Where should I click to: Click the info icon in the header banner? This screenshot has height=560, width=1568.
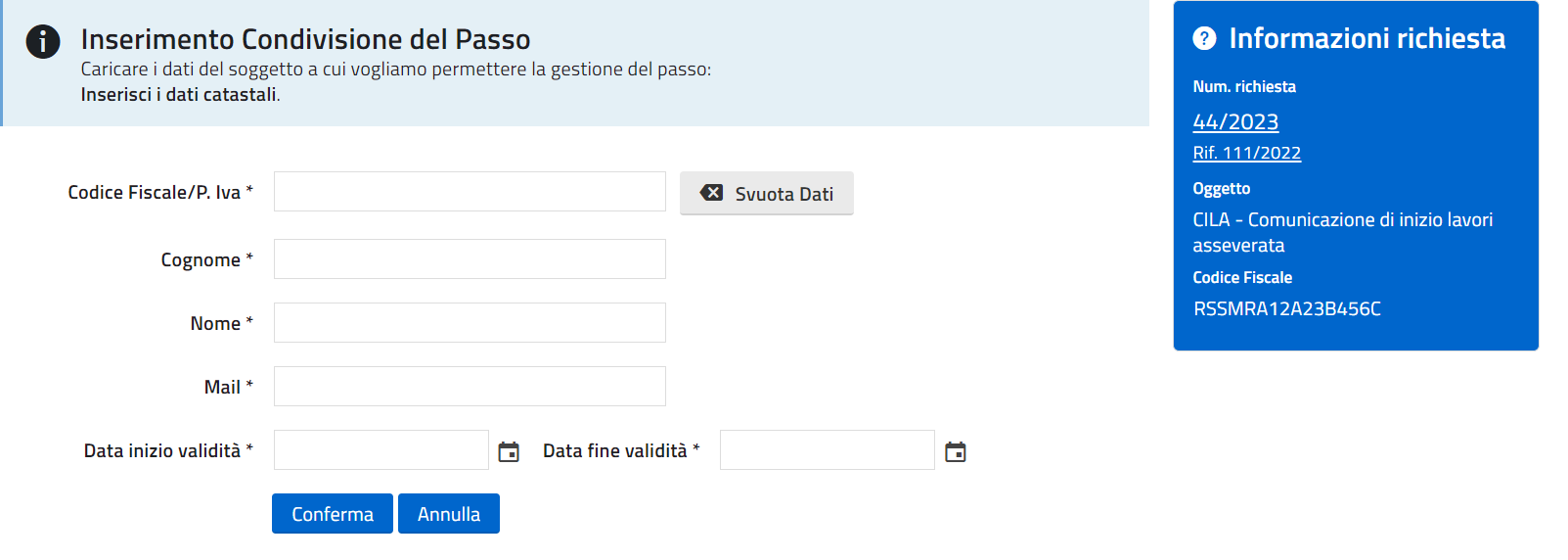43,42
